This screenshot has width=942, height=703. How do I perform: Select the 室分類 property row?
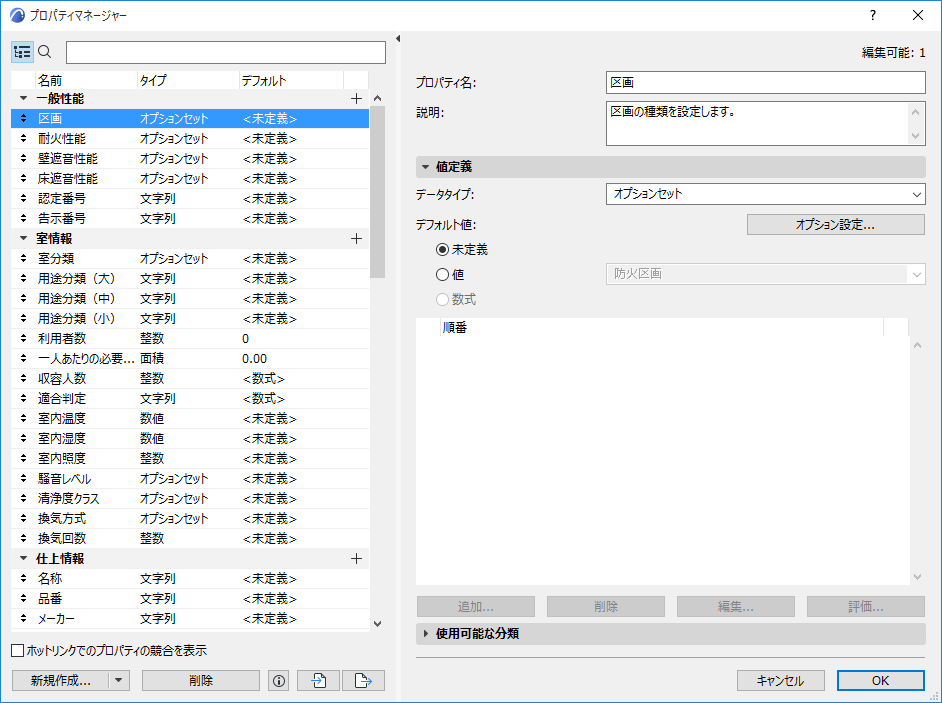click(190, 258)
